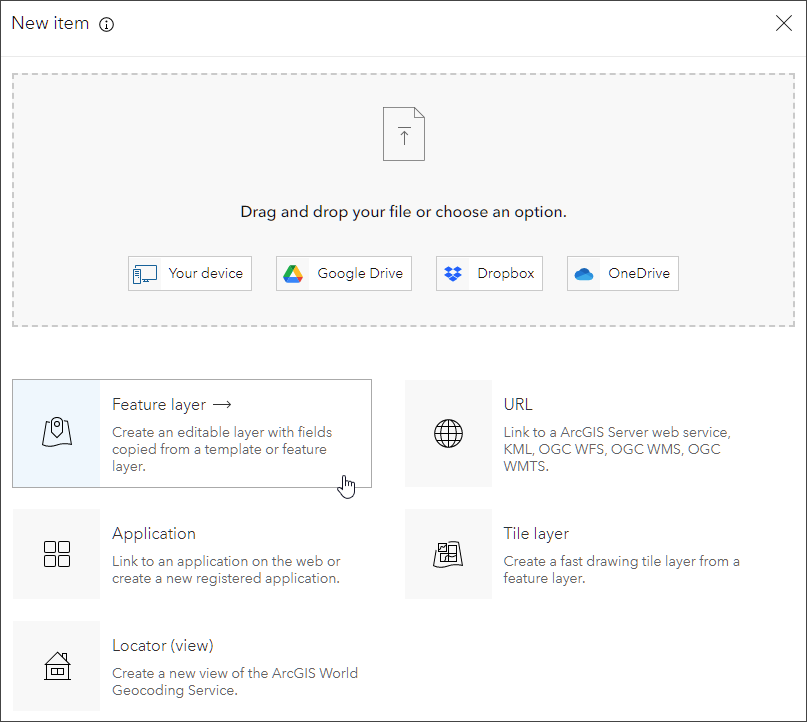Viewport: 807px width, 722px height.
Task: Click the house icon on Locator (view) card
Action: click(56, 665)
